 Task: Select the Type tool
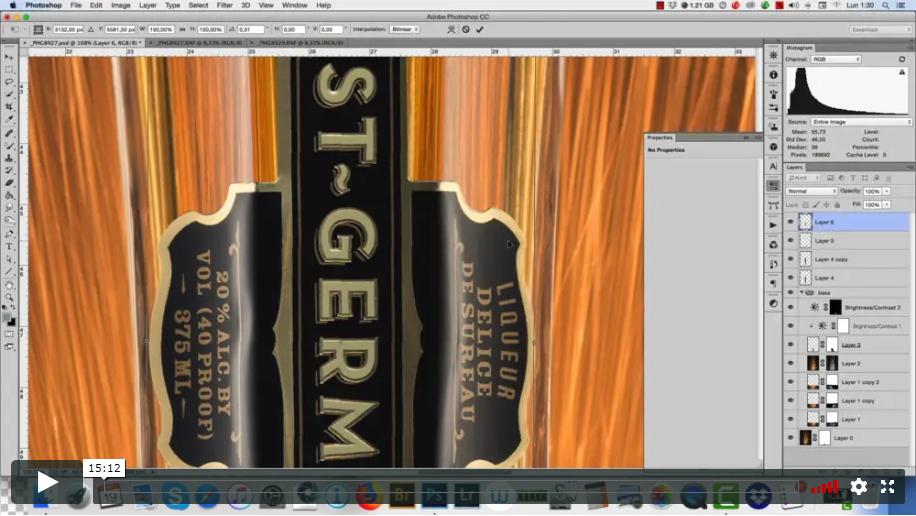click(9, 247)
